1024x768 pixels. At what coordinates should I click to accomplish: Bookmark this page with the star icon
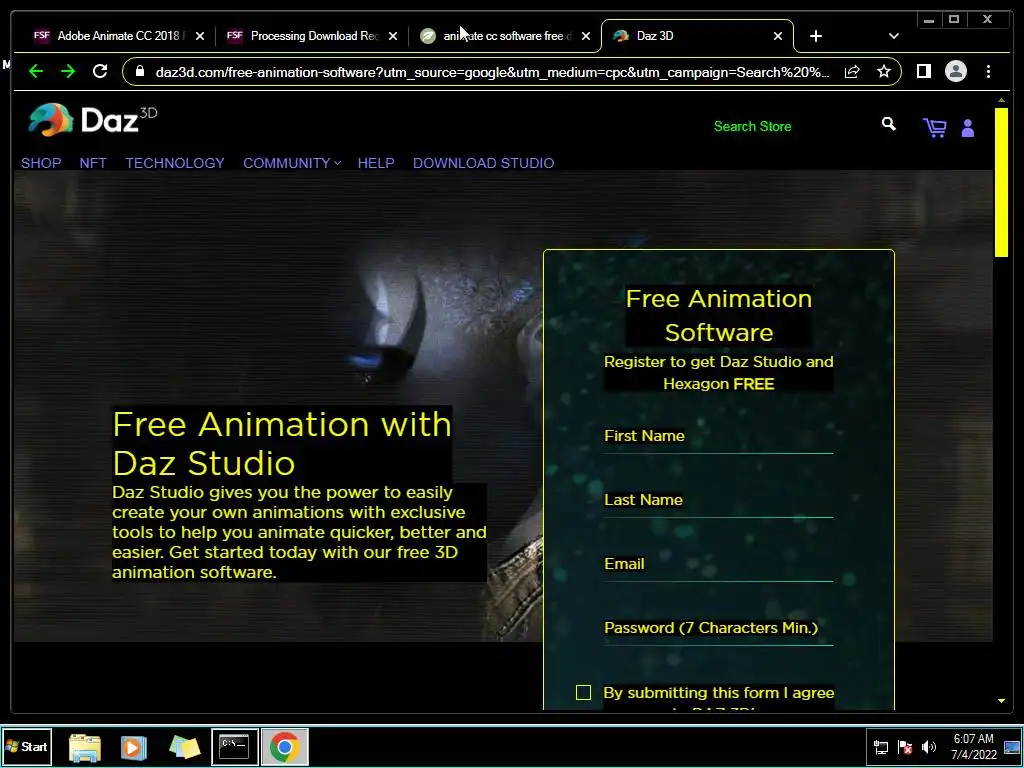tap(884, 71)
